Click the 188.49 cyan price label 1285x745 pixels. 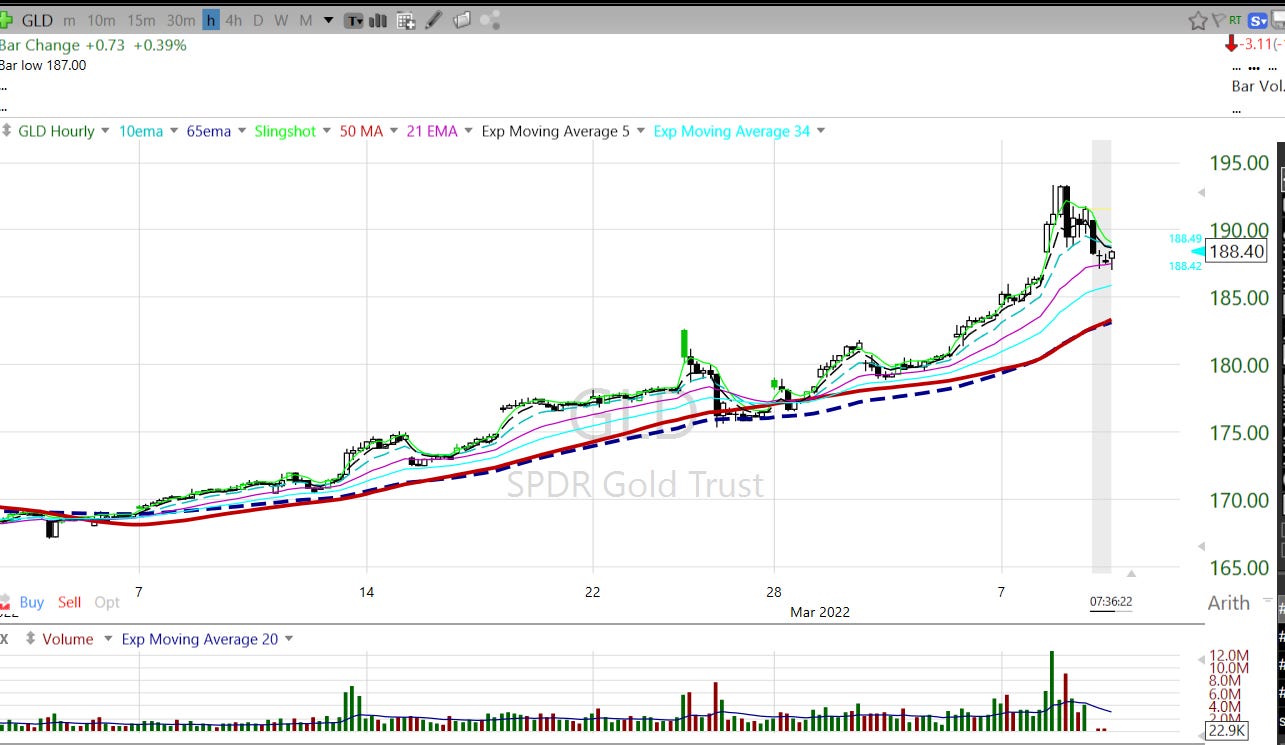1185,239
